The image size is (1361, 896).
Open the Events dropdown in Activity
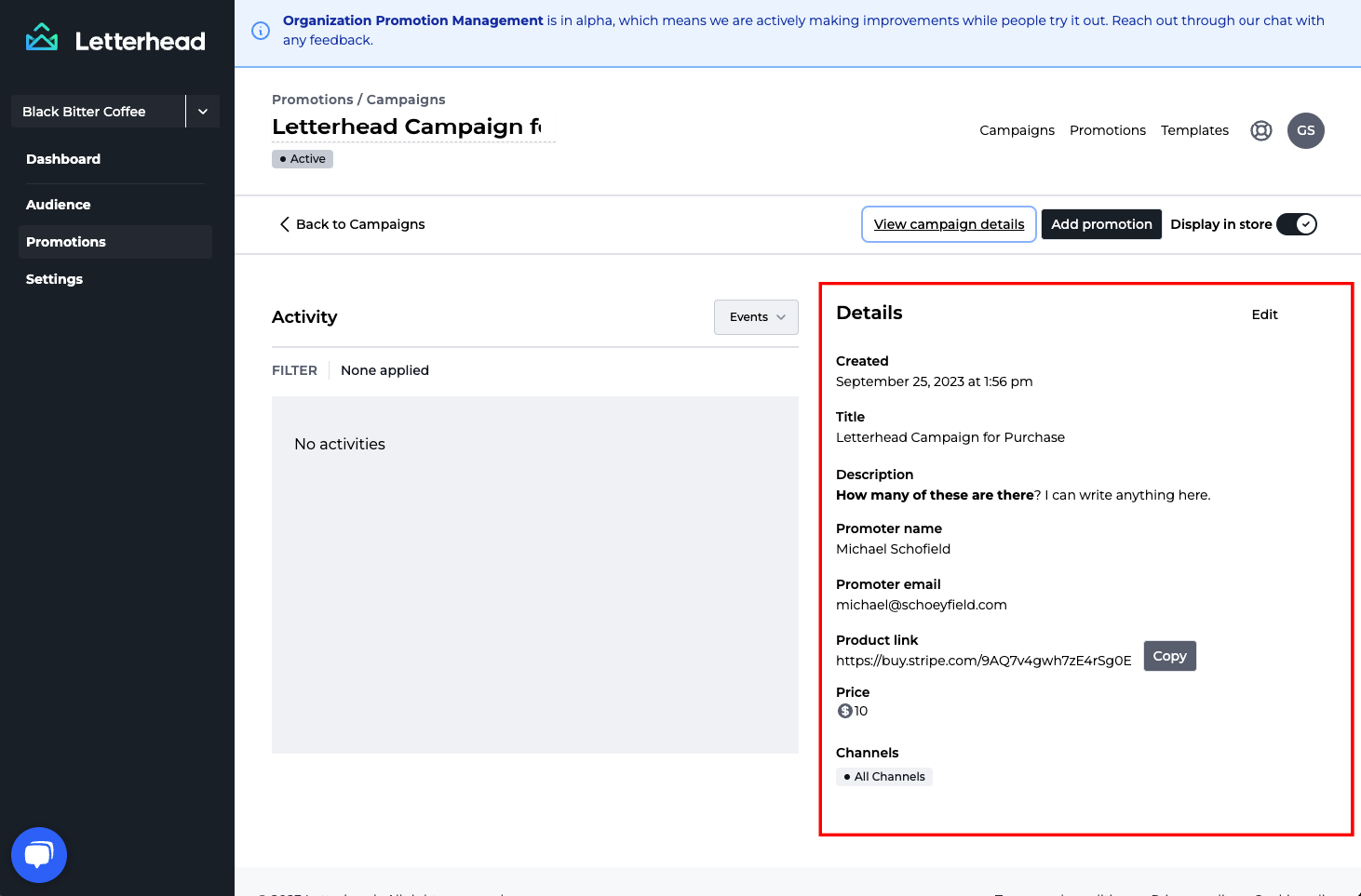pyautogui.click(x=756, y=317)
